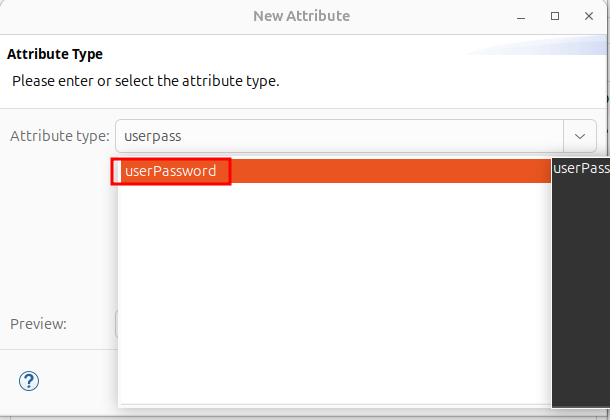Click the popup's bottom horizontal scrollbar
The width and height of the screenshot is (610, 420).
tap(335, 405)
